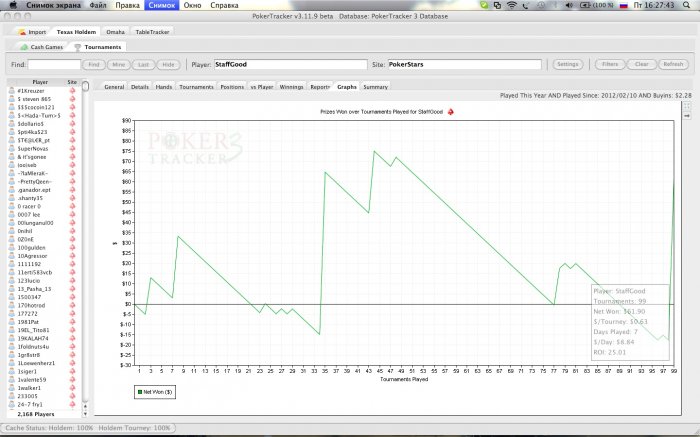Select the Winnings tab
The width and height of the screenshot is (700, 437).
(291, 87)
